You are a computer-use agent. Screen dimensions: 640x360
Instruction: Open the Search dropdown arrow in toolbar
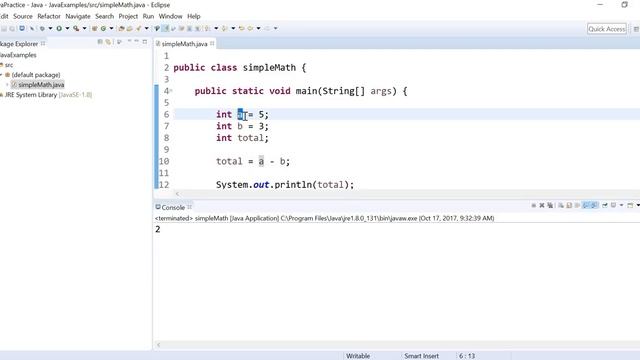pos(147,29)
